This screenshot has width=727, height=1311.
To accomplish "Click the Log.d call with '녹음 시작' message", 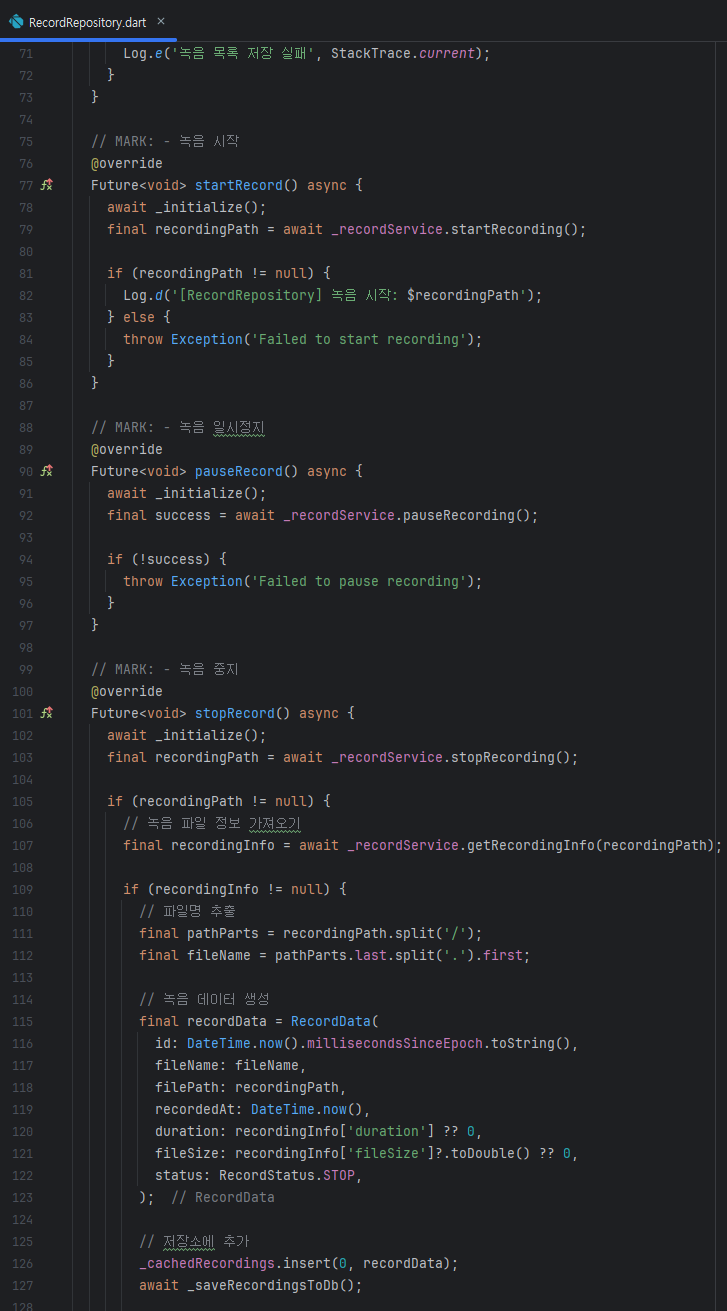I will [333, 295].
